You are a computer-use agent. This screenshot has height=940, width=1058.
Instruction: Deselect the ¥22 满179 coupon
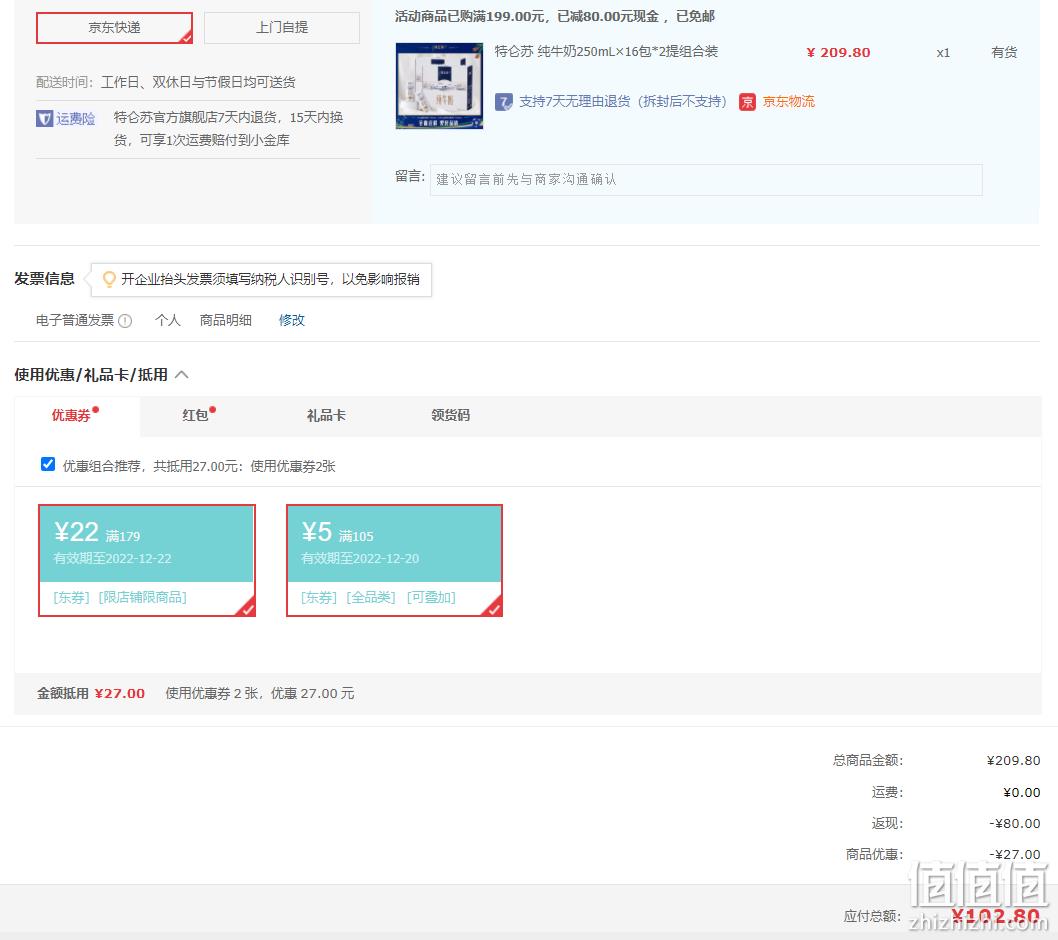(x=146, y=560)
